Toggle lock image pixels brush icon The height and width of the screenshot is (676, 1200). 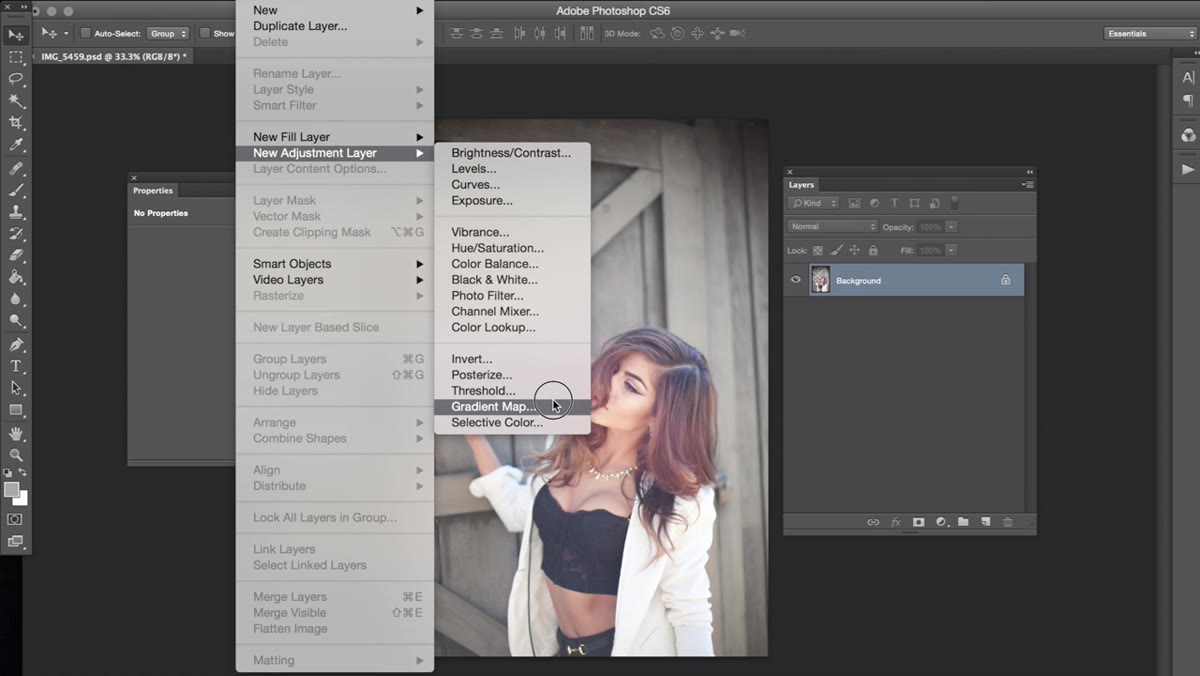[x=837, y=250]
